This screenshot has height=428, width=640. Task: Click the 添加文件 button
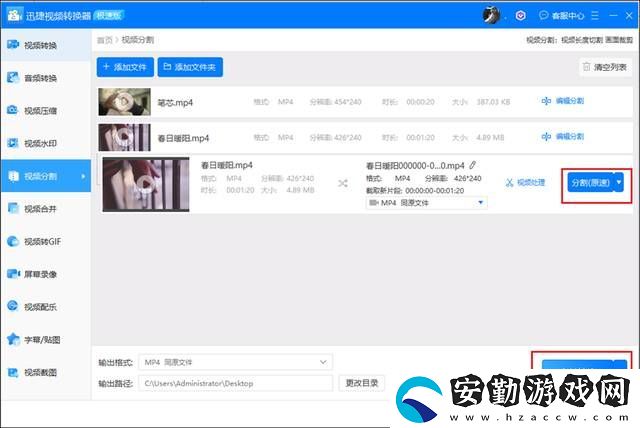click(x=125, y=67)
